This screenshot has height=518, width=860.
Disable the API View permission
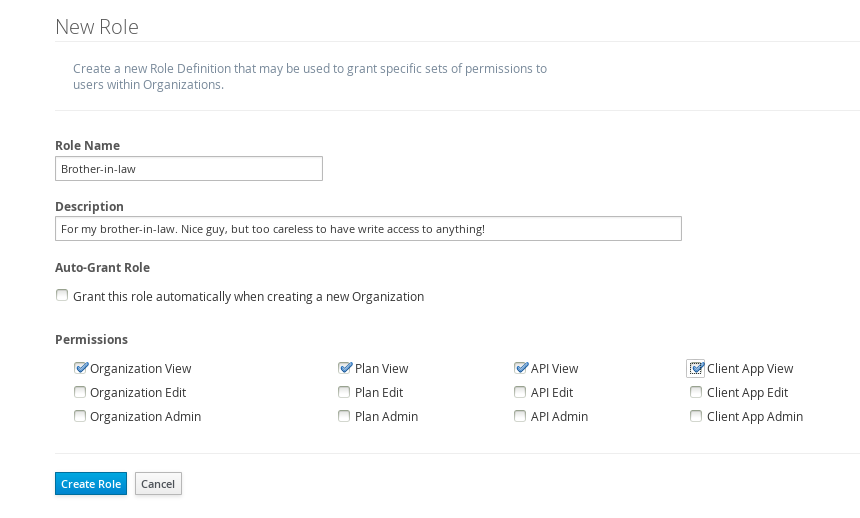click(x=521, y=368)
